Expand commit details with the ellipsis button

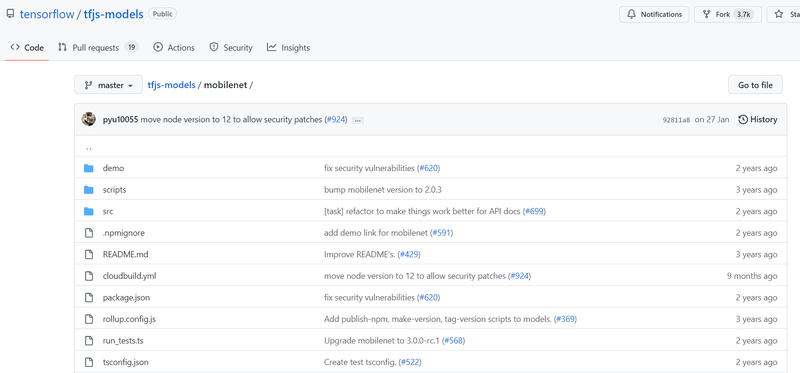(x=358, y=120)
